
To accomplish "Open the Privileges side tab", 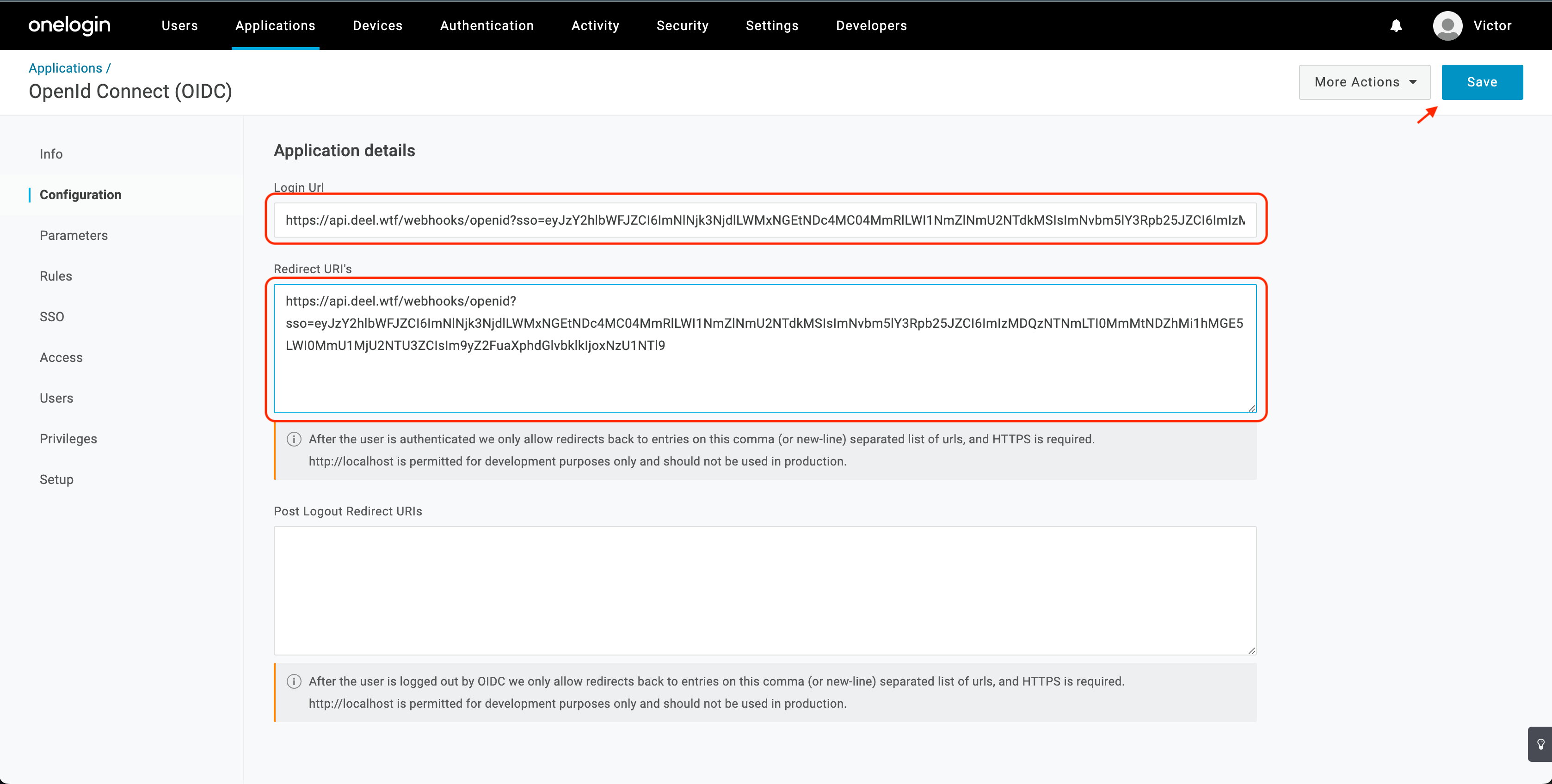I will [68, 438].
